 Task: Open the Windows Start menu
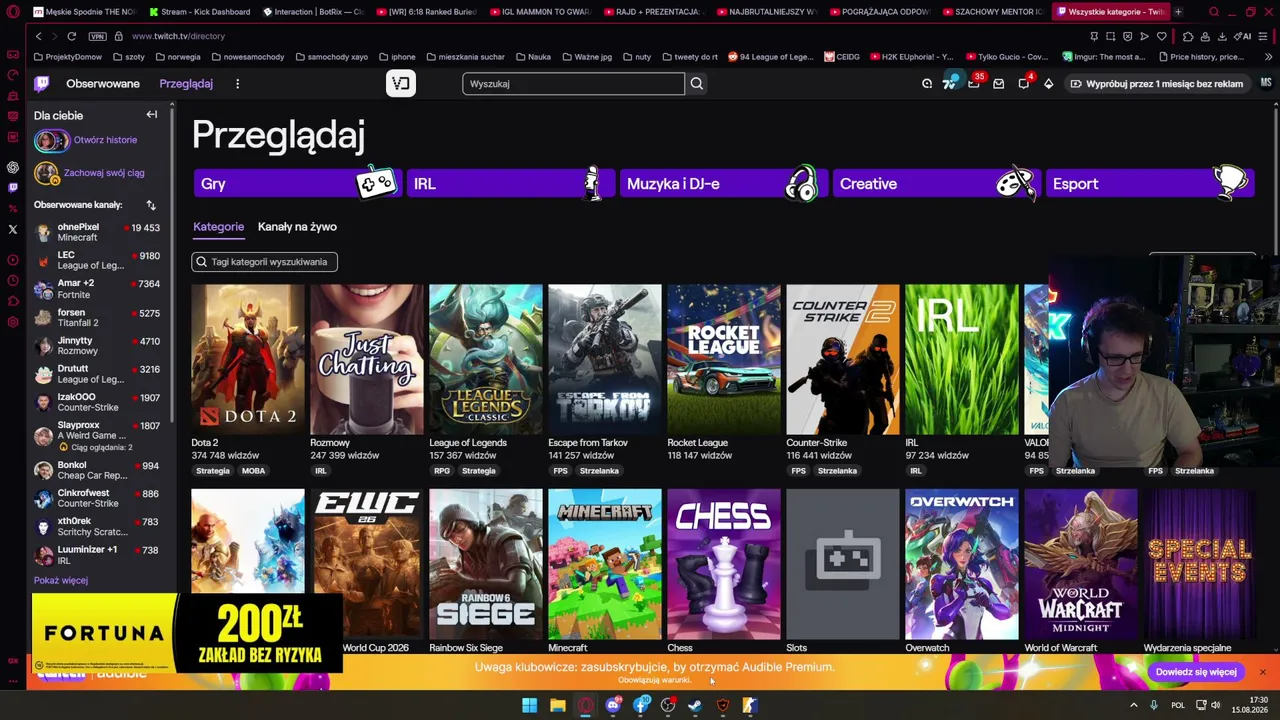coord(529,705)
